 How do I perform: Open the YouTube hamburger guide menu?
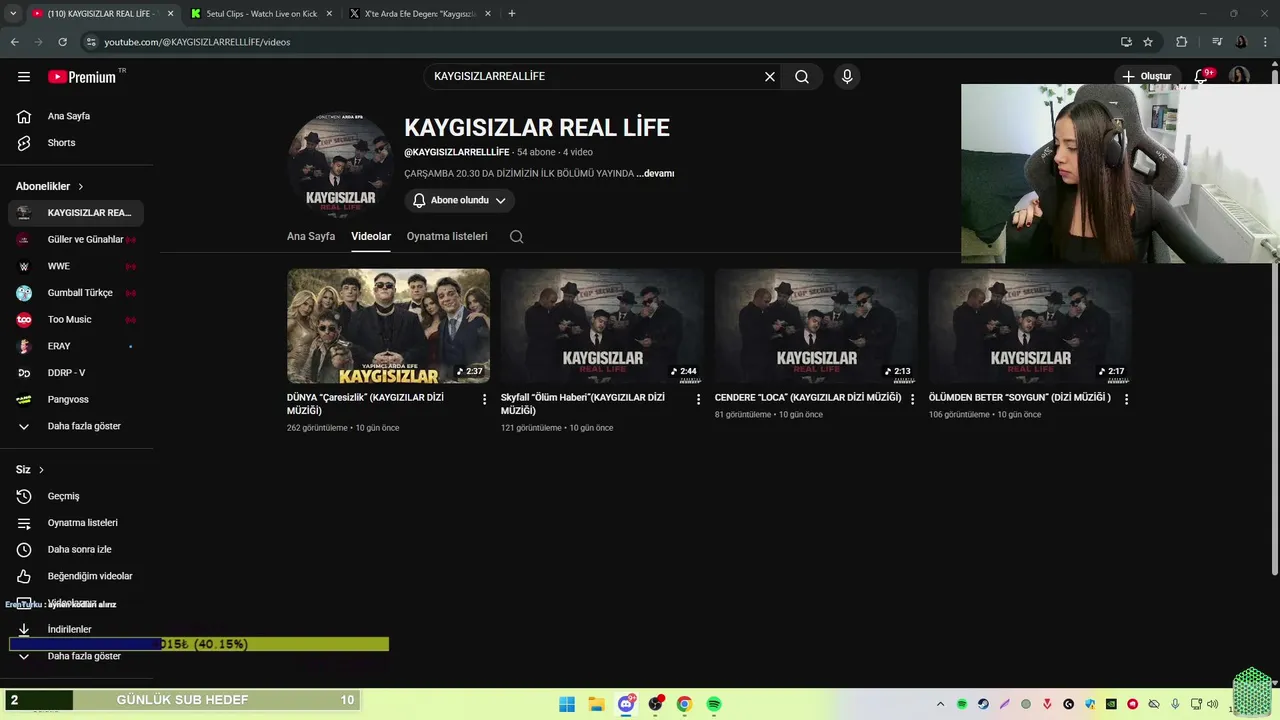click(x=24, y=77)
